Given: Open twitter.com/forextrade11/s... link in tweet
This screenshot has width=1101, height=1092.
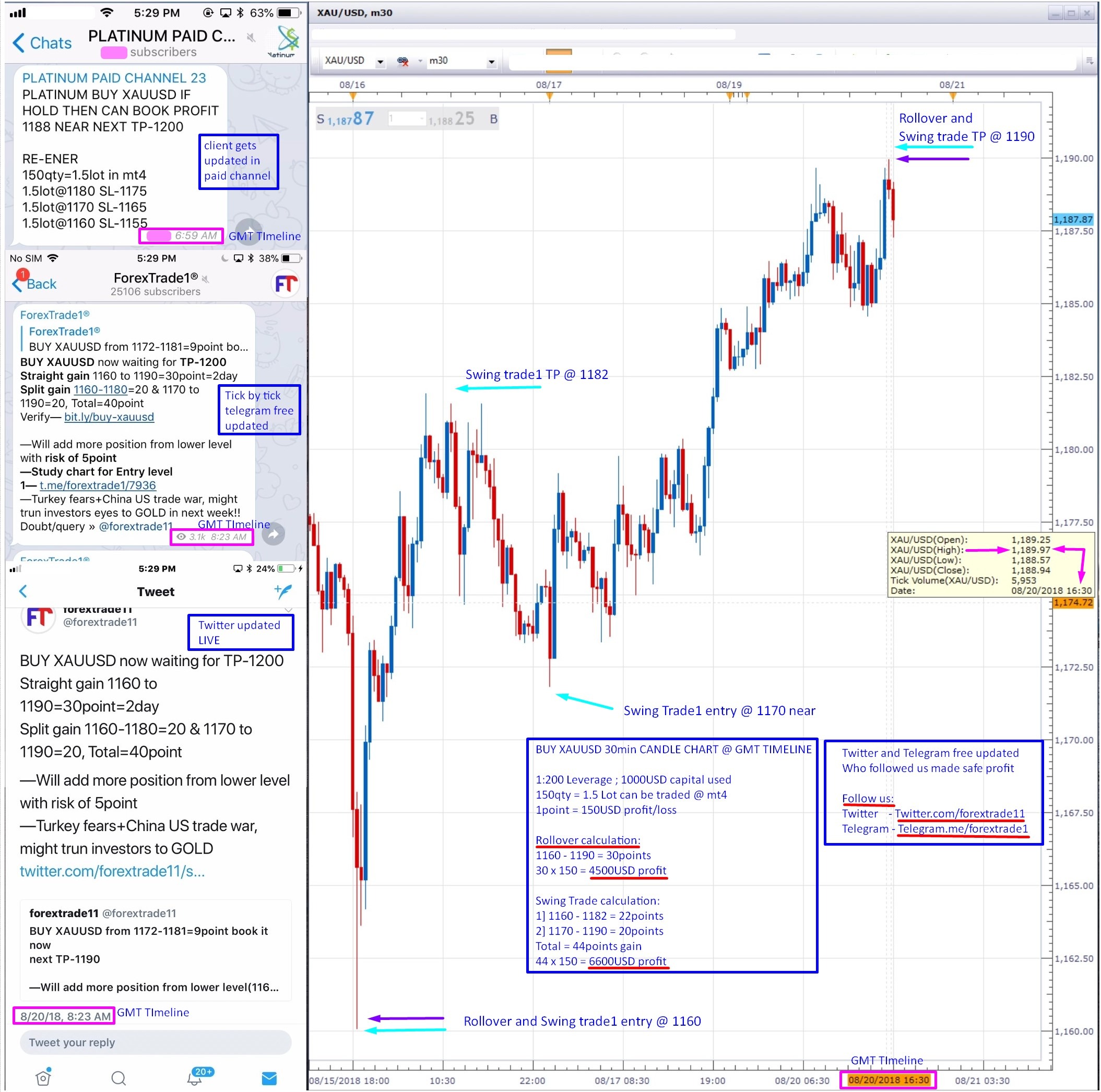Looking at the screenshot, I should pos(112,871).
